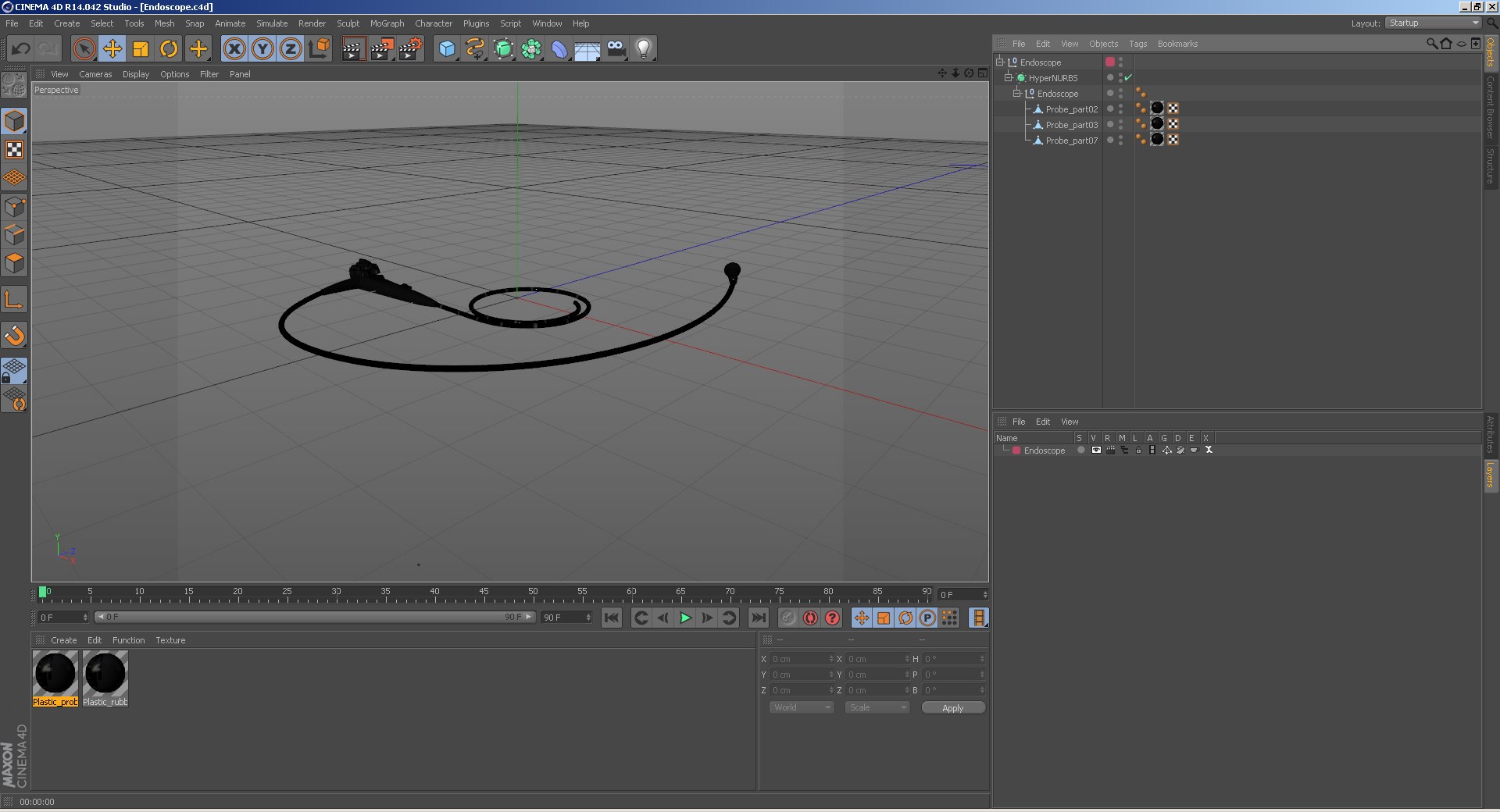
Task: Open the World coordinate system dropdown
Action: (802, 707)
